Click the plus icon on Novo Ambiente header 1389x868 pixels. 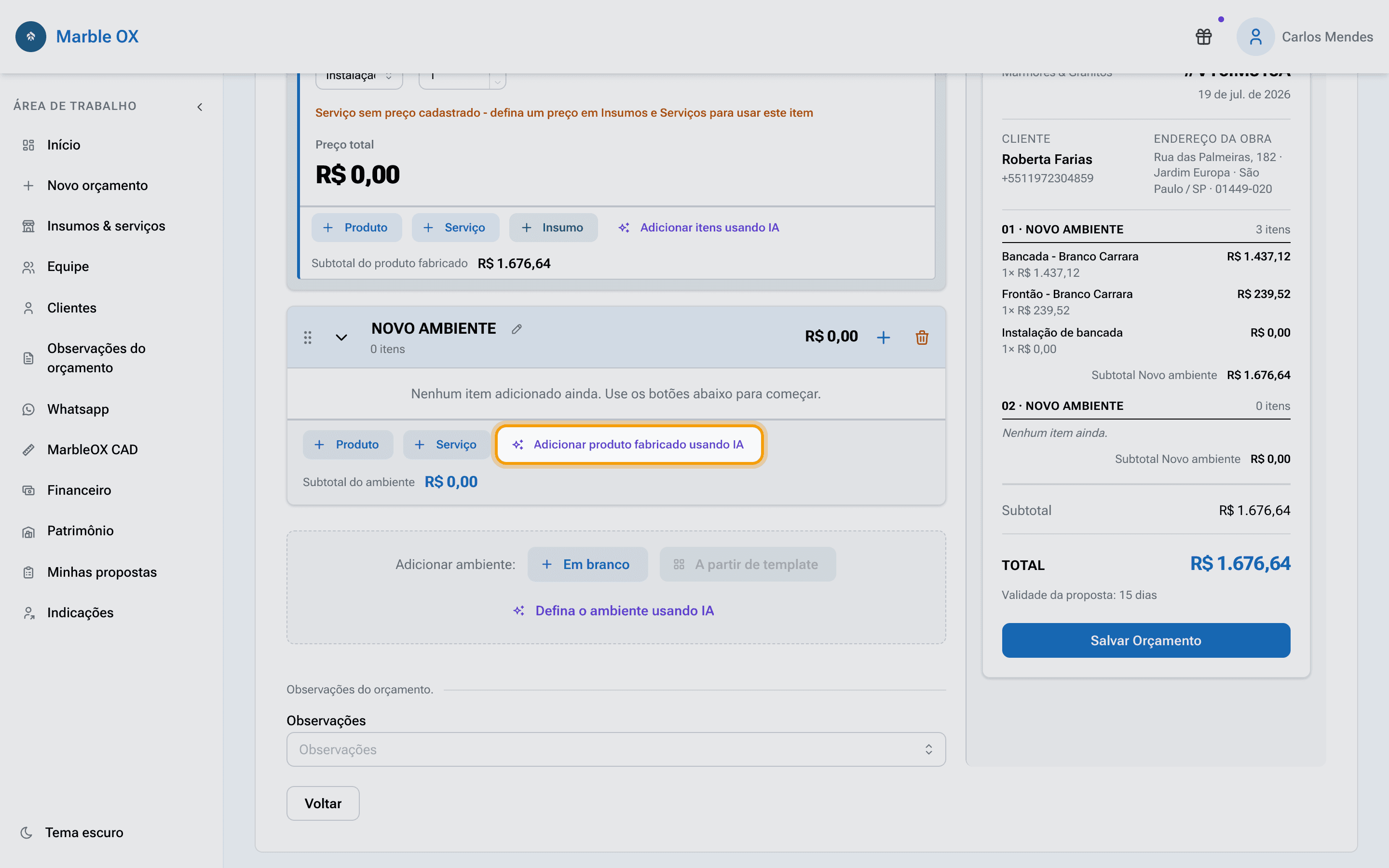pyautogui.click(x=884, y=338)
